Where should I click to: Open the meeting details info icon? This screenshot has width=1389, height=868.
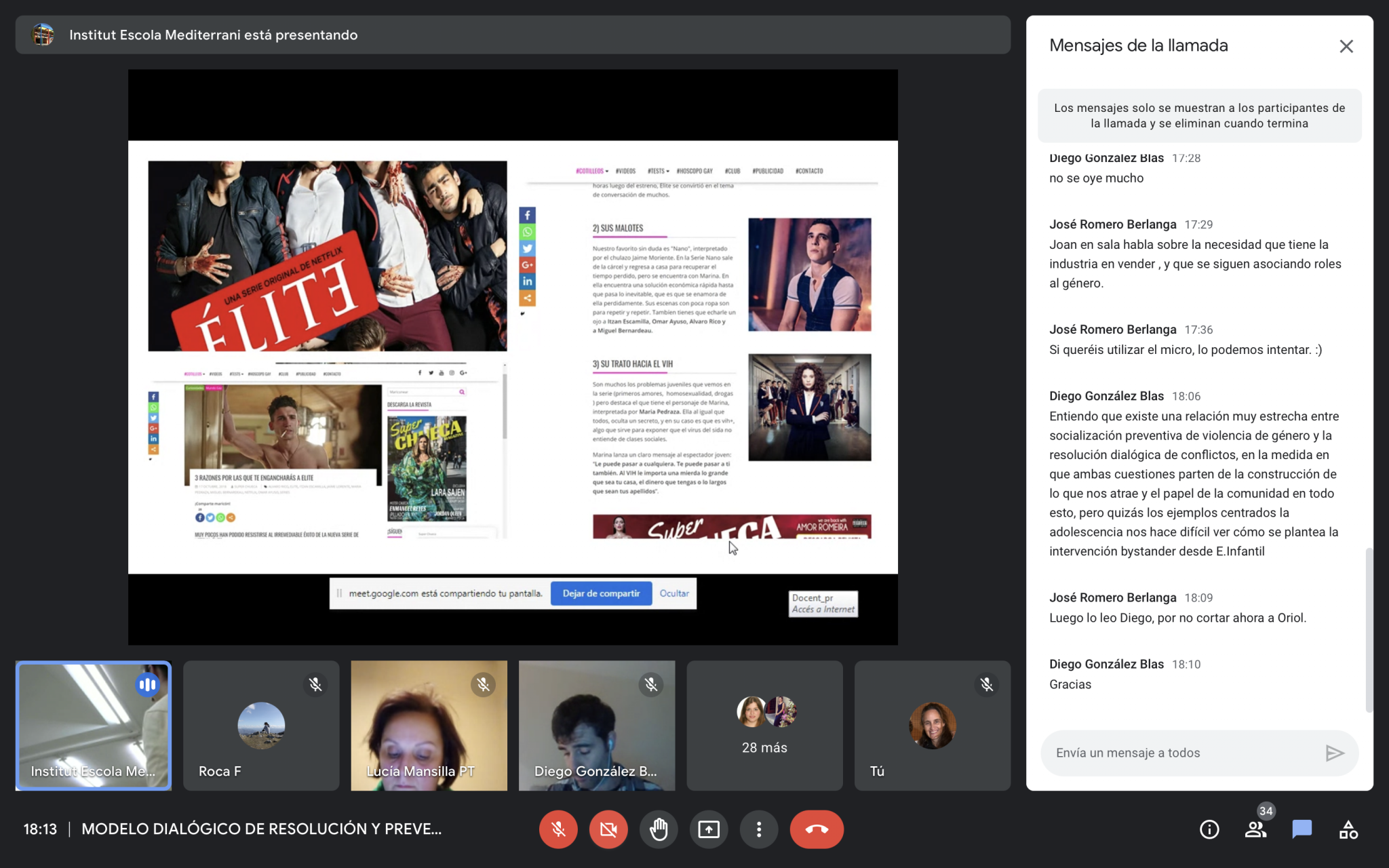1209,829
